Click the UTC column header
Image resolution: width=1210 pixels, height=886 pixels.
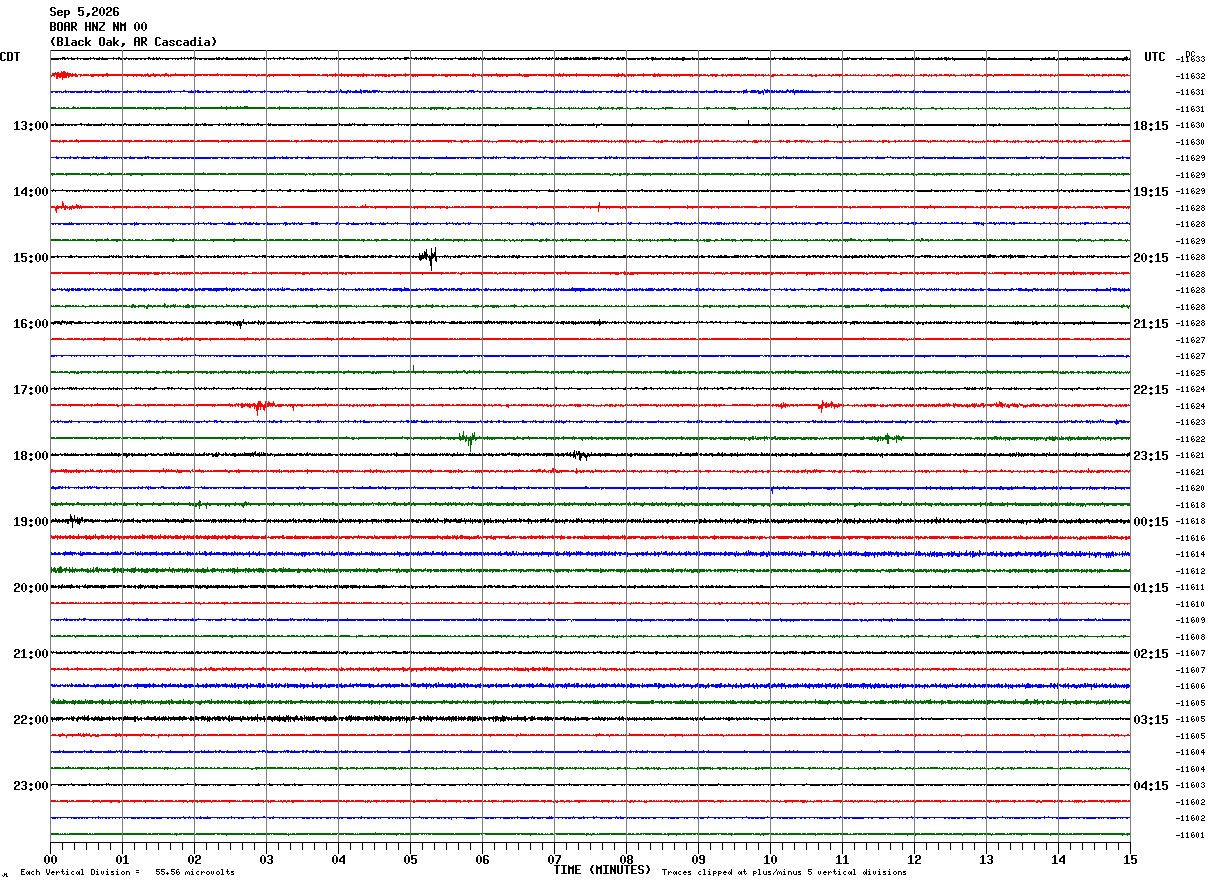click(1155, 57)
